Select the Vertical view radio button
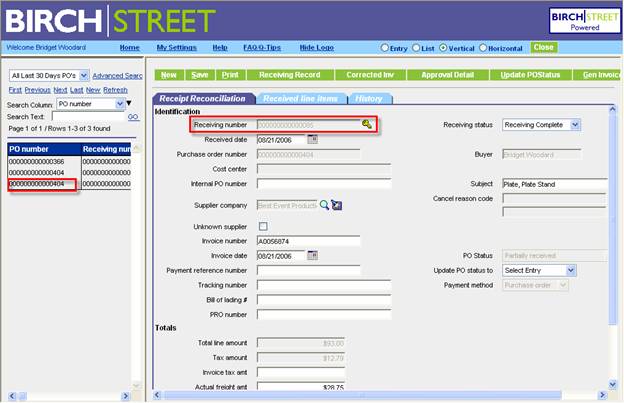The height and width of the screenshot is (403, 624). pyautogui.click(x=443, y=48)
